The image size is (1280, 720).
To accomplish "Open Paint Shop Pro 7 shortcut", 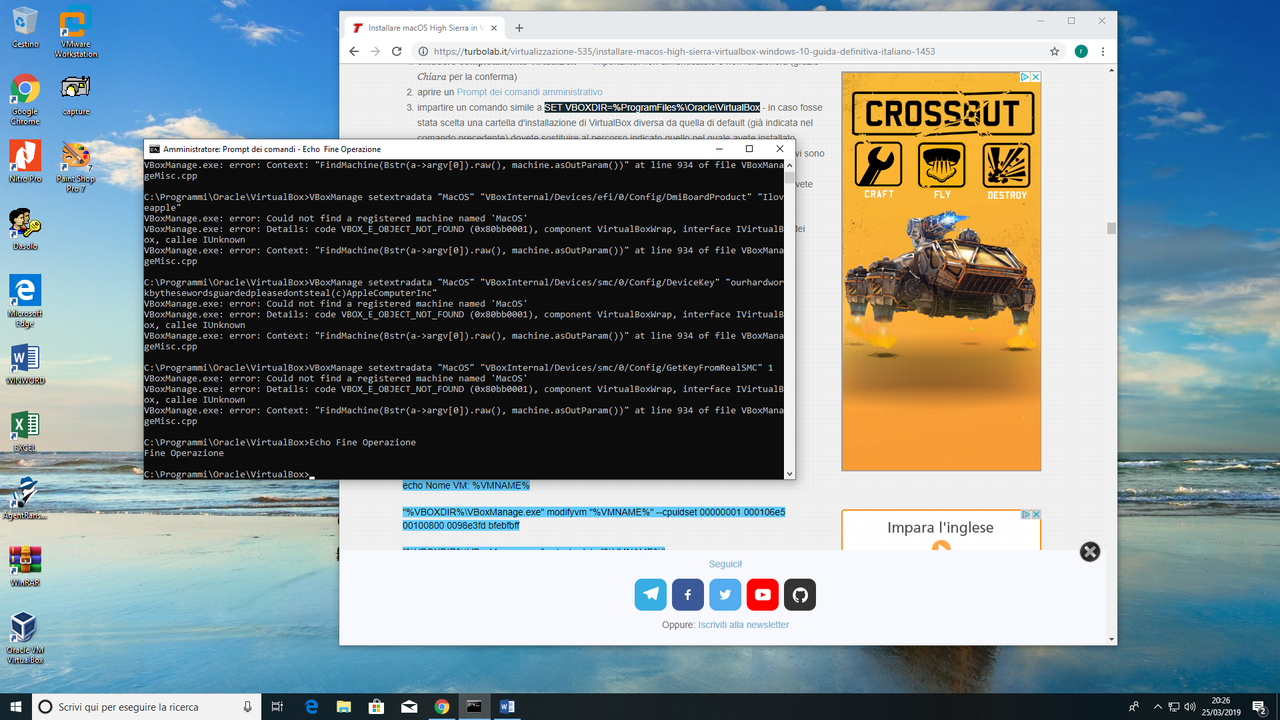I will coord(76,167).
